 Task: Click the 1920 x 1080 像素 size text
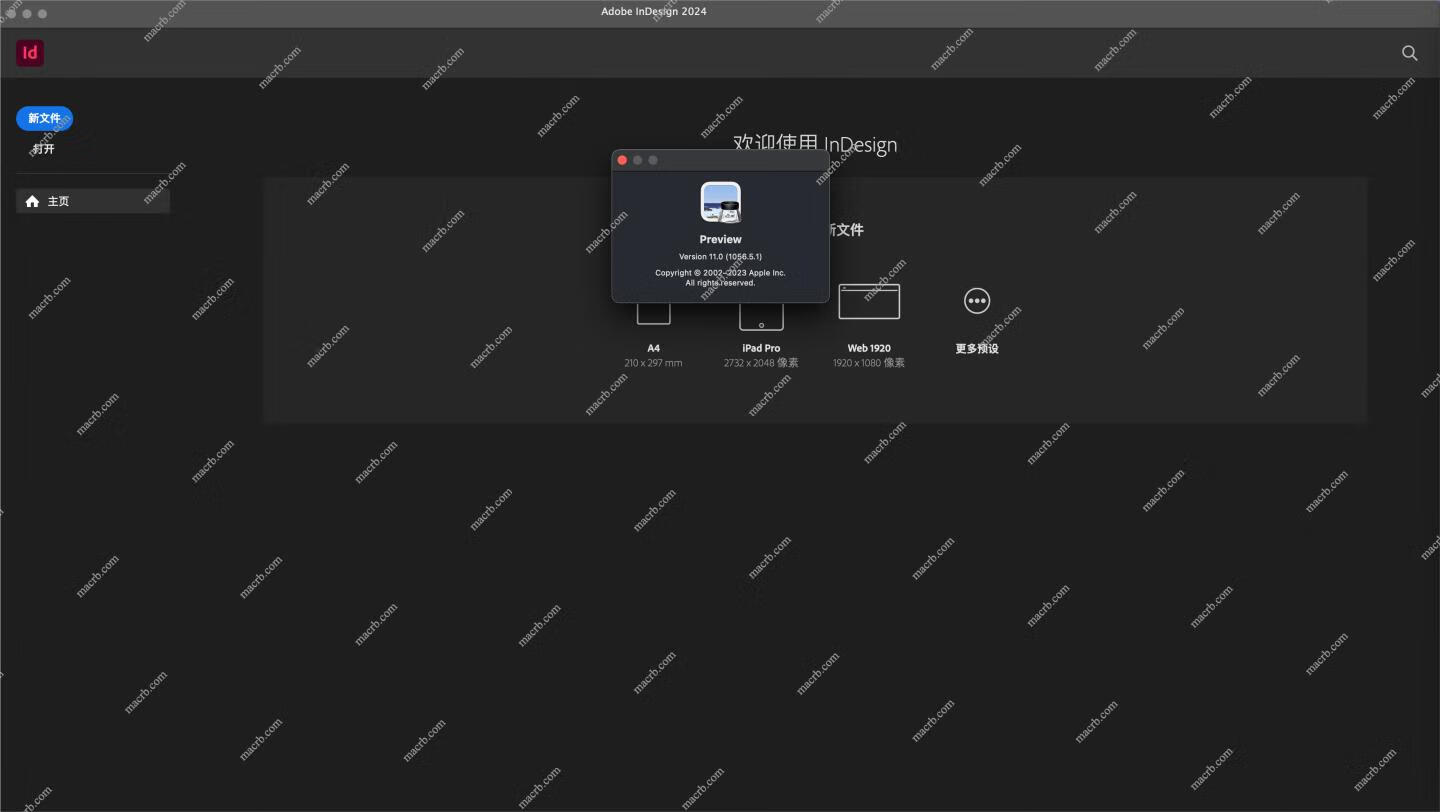coord(869,363)
